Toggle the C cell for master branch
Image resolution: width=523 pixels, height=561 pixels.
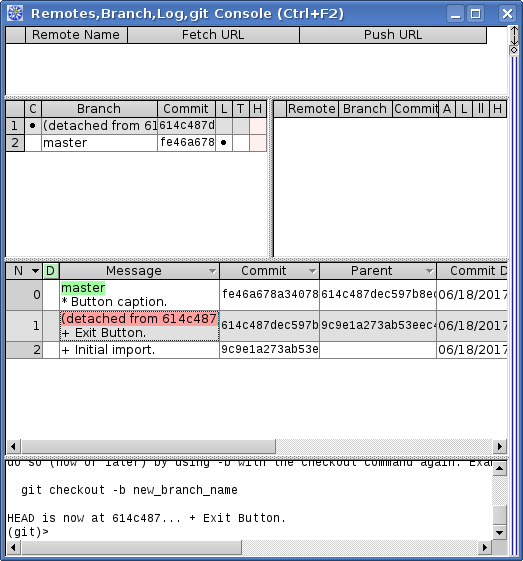click(33, 143)
